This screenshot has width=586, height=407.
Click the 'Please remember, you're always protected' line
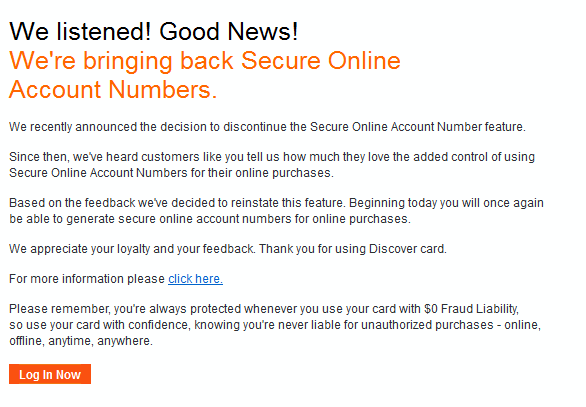point(264,309)
